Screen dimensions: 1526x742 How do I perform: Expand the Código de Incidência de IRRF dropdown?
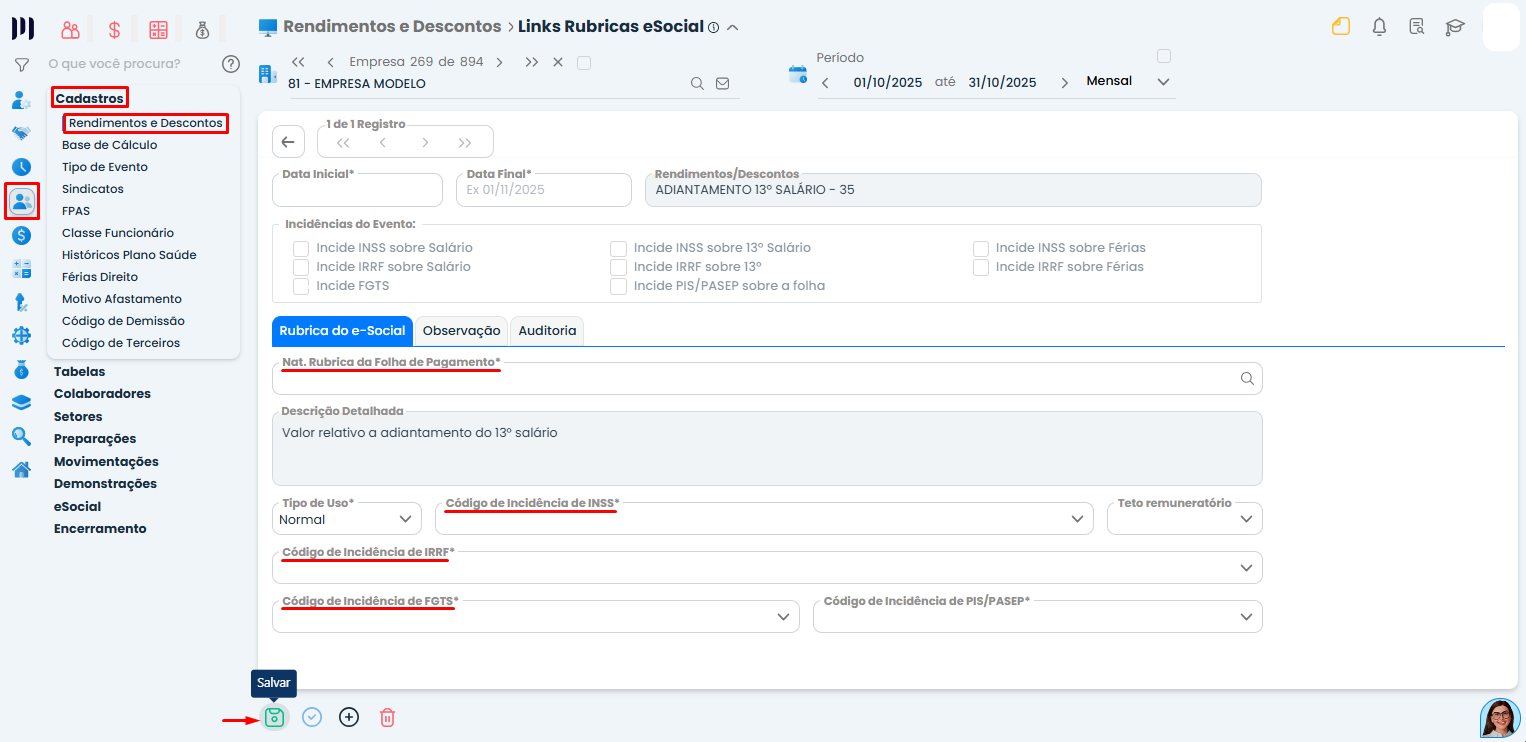tap(1246, 567)
